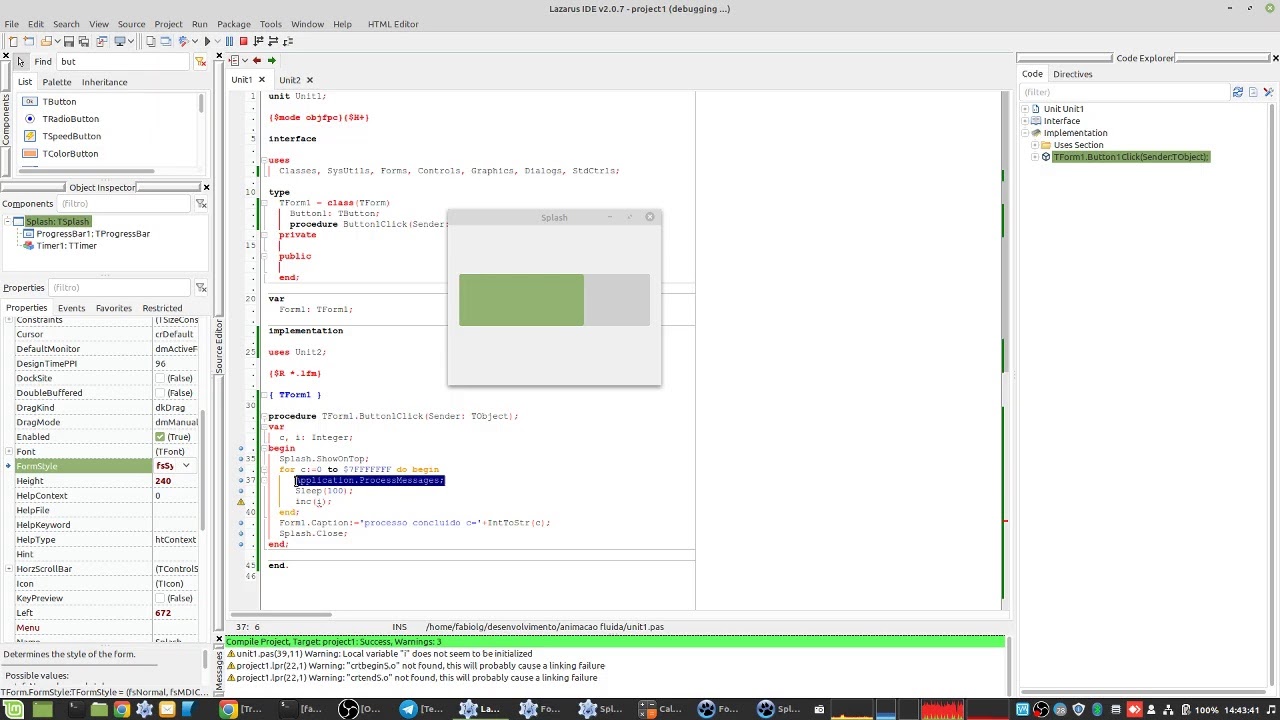
Task: Switch to the Events tab
Action: pos(71,308)
